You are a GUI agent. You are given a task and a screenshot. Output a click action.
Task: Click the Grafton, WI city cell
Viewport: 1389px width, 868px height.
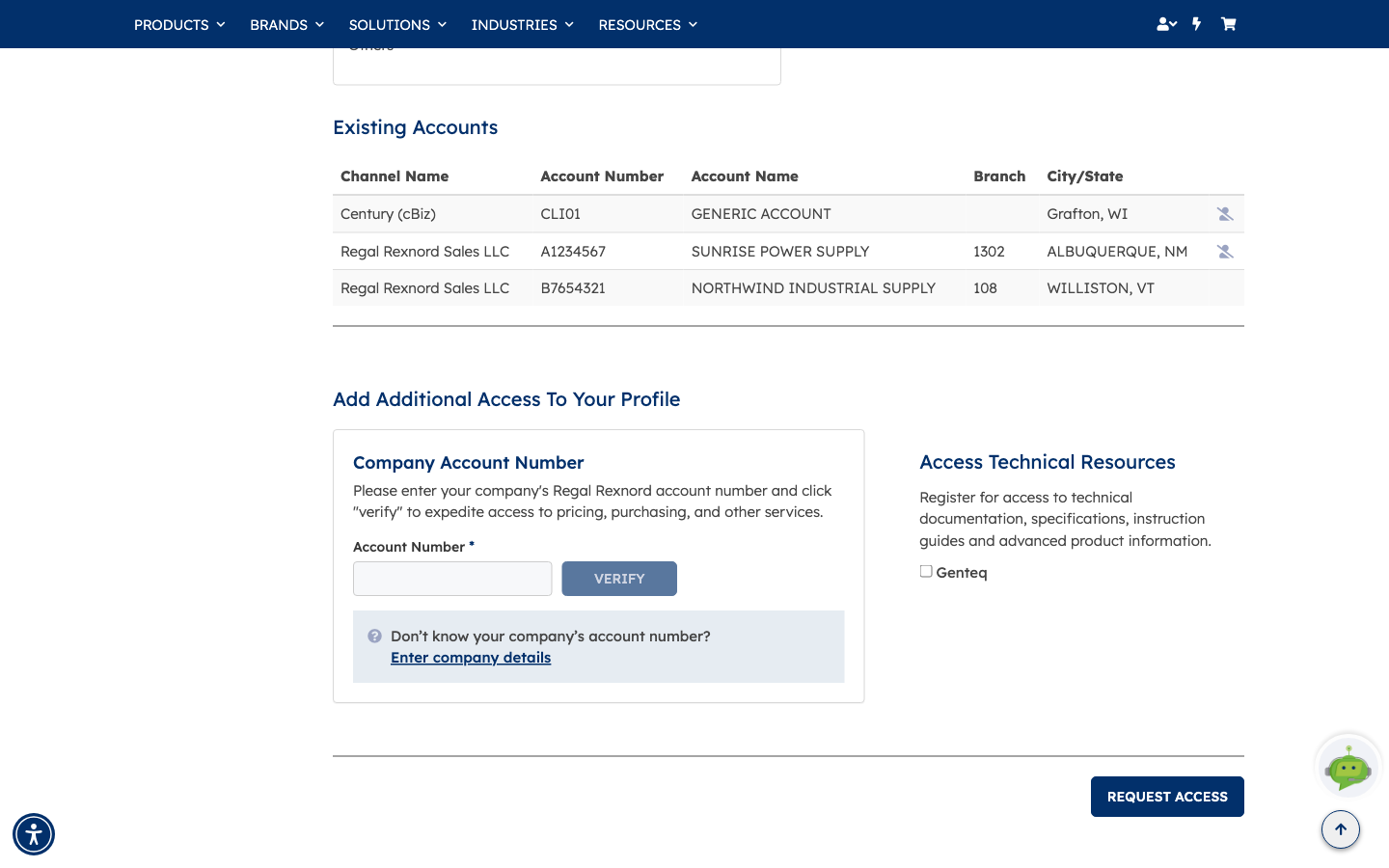tap(1087, 214)
